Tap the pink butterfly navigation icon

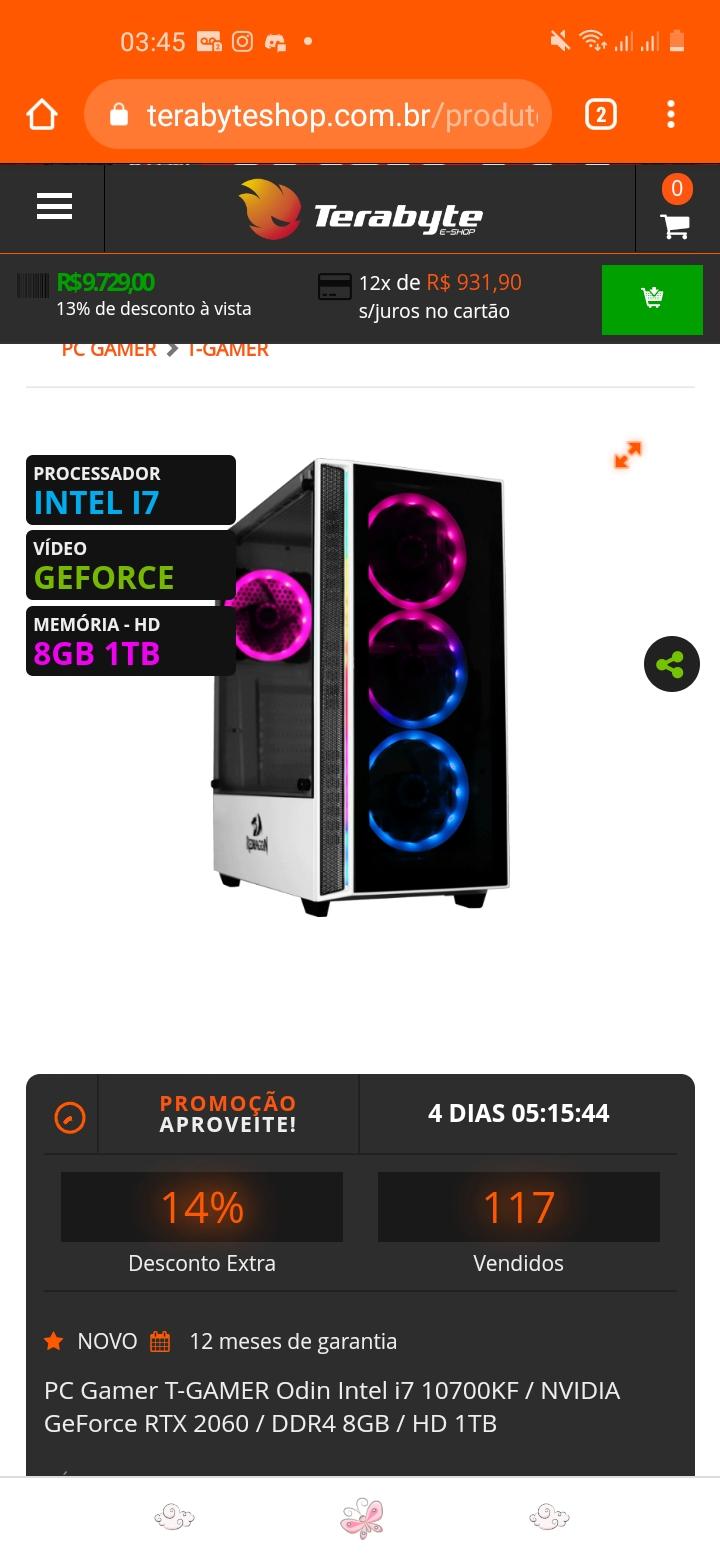point(361,1518)
